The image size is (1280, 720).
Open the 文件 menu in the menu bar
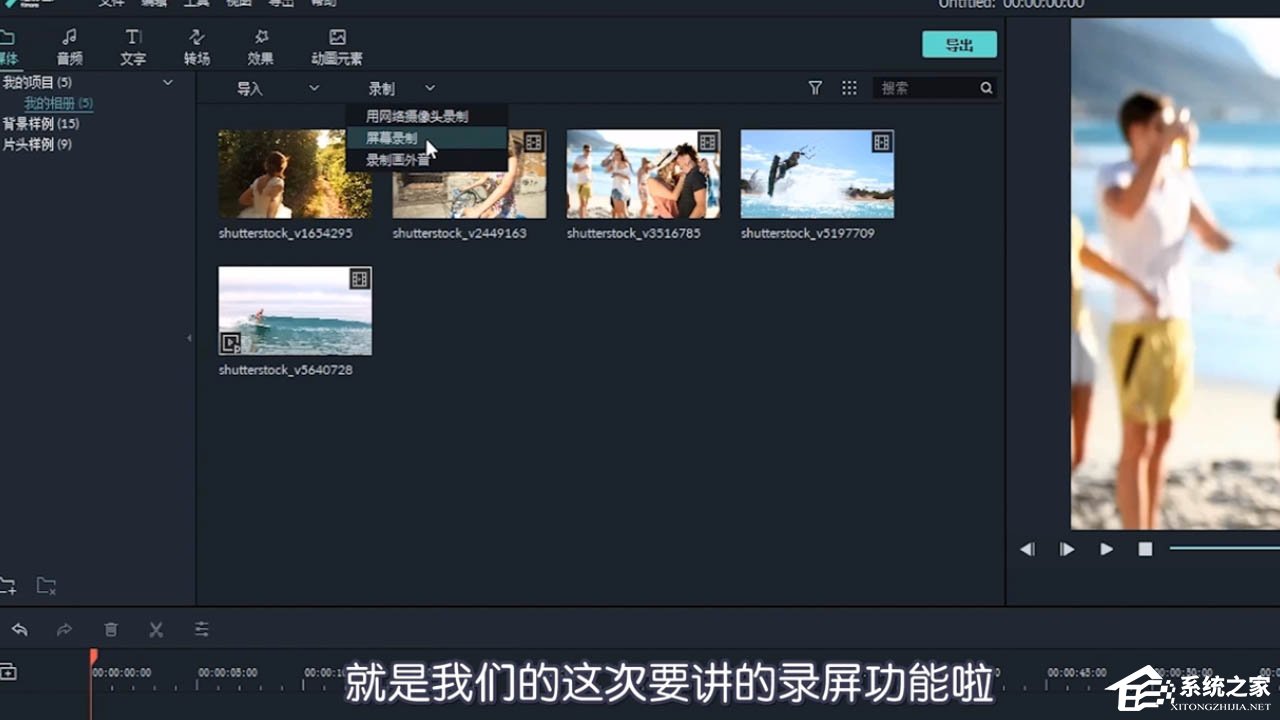click(x=111, y=4)
